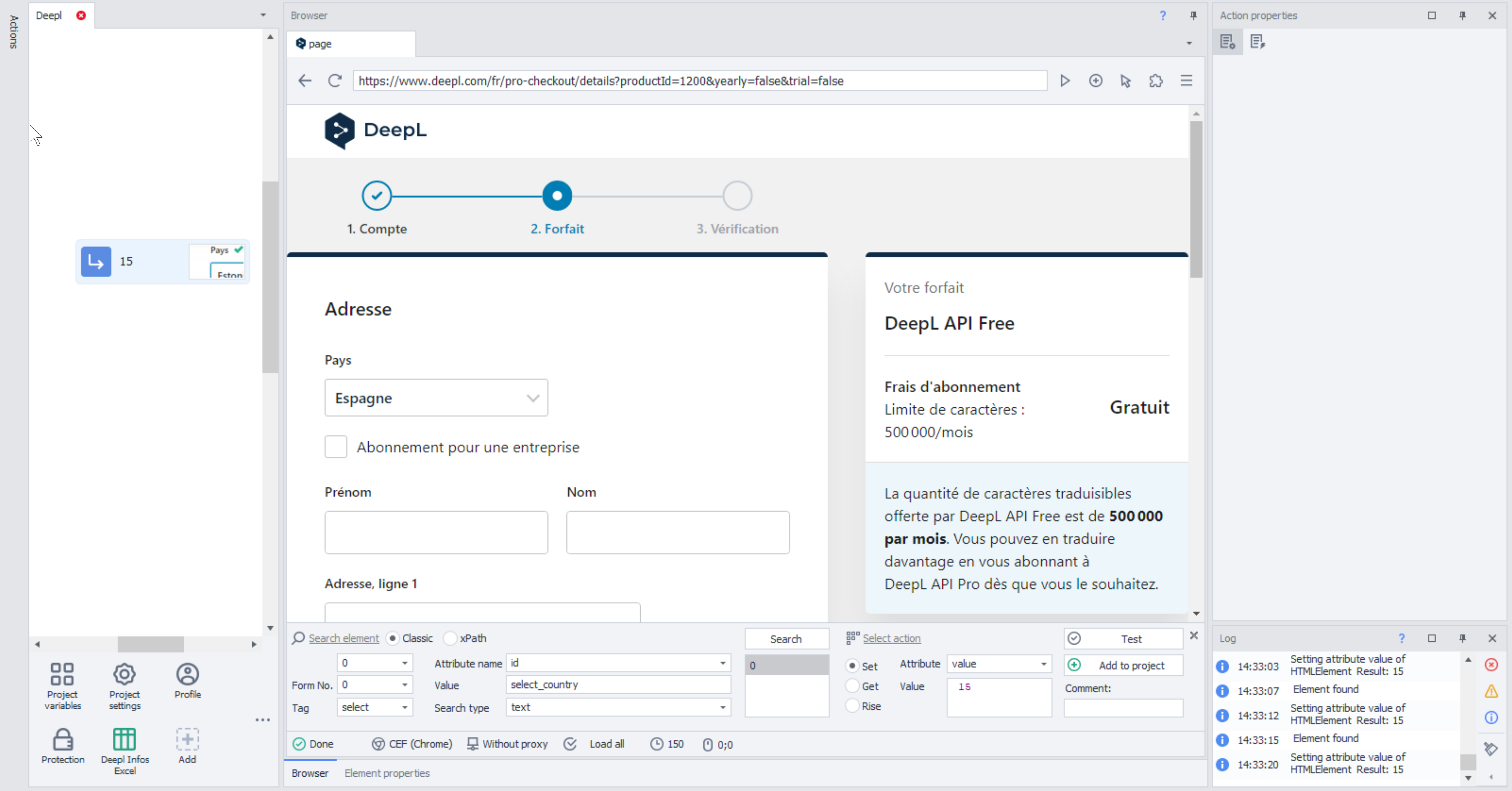Open Log panel help question mark
1512x791 pixels.
click(1402, 638)
